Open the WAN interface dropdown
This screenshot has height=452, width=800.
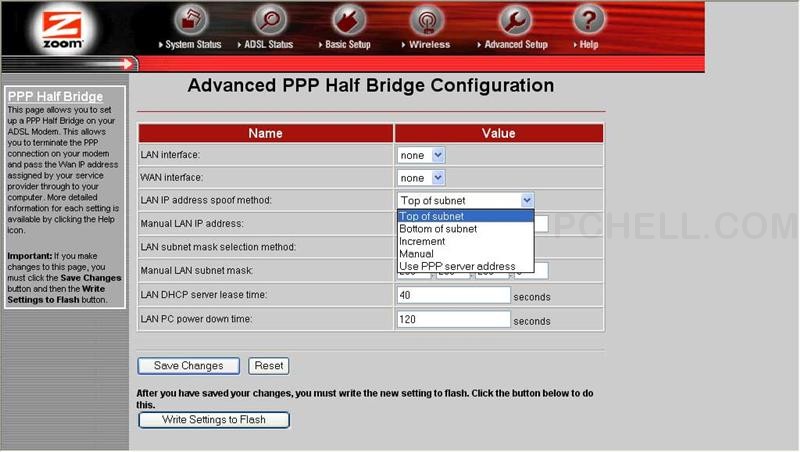[x=421, y=178]
